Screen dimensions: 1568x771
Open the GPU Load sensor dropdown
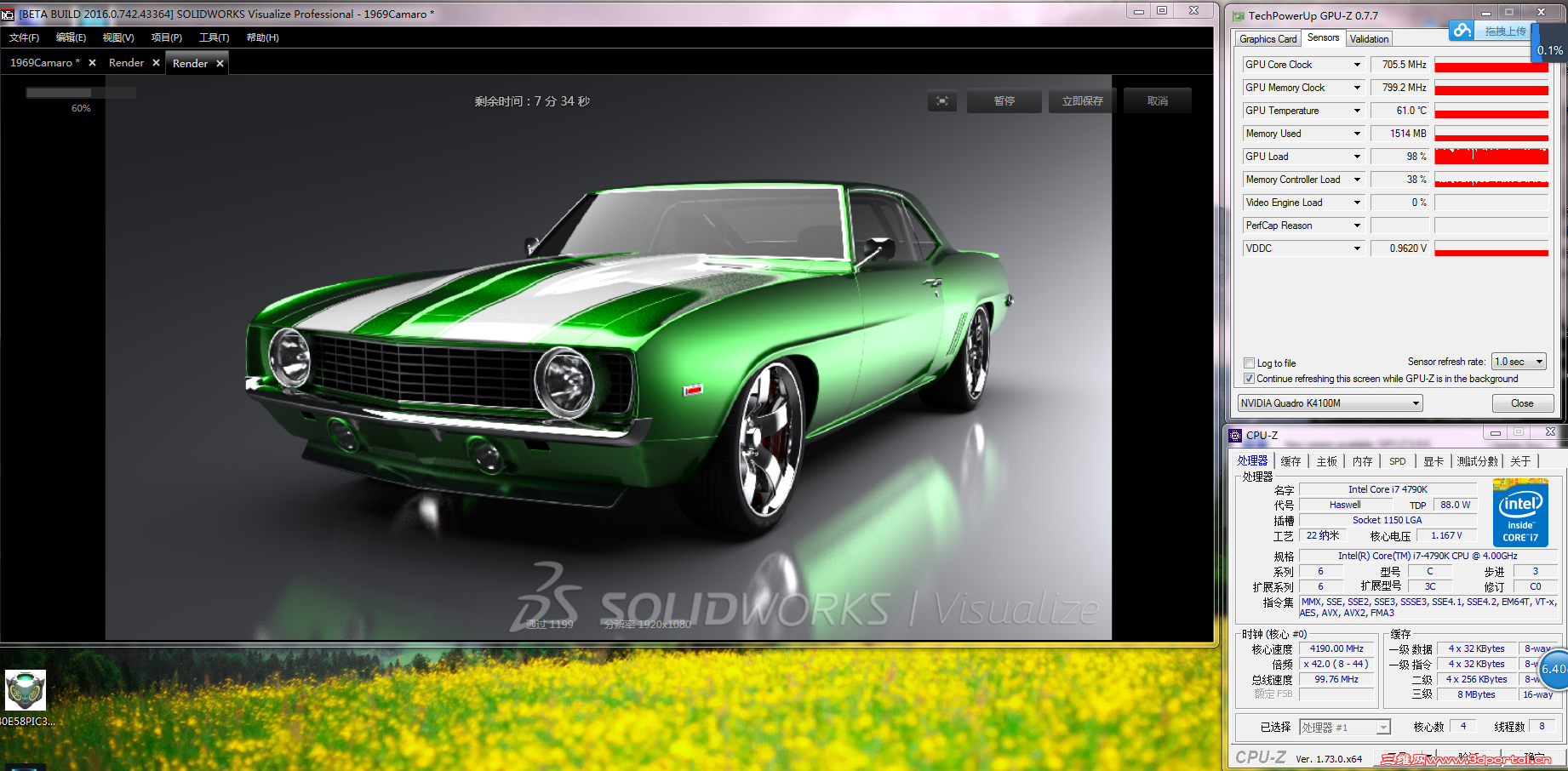coord(1357,157)
